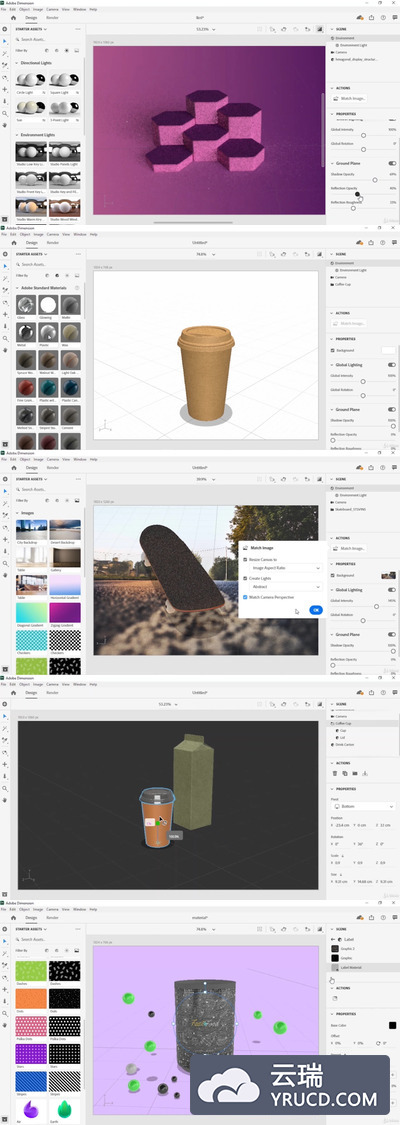The height and width of the screenshot is (1125, 400).
Task: Click the Group action icon in carton window
Action: [x=355, y=773]
